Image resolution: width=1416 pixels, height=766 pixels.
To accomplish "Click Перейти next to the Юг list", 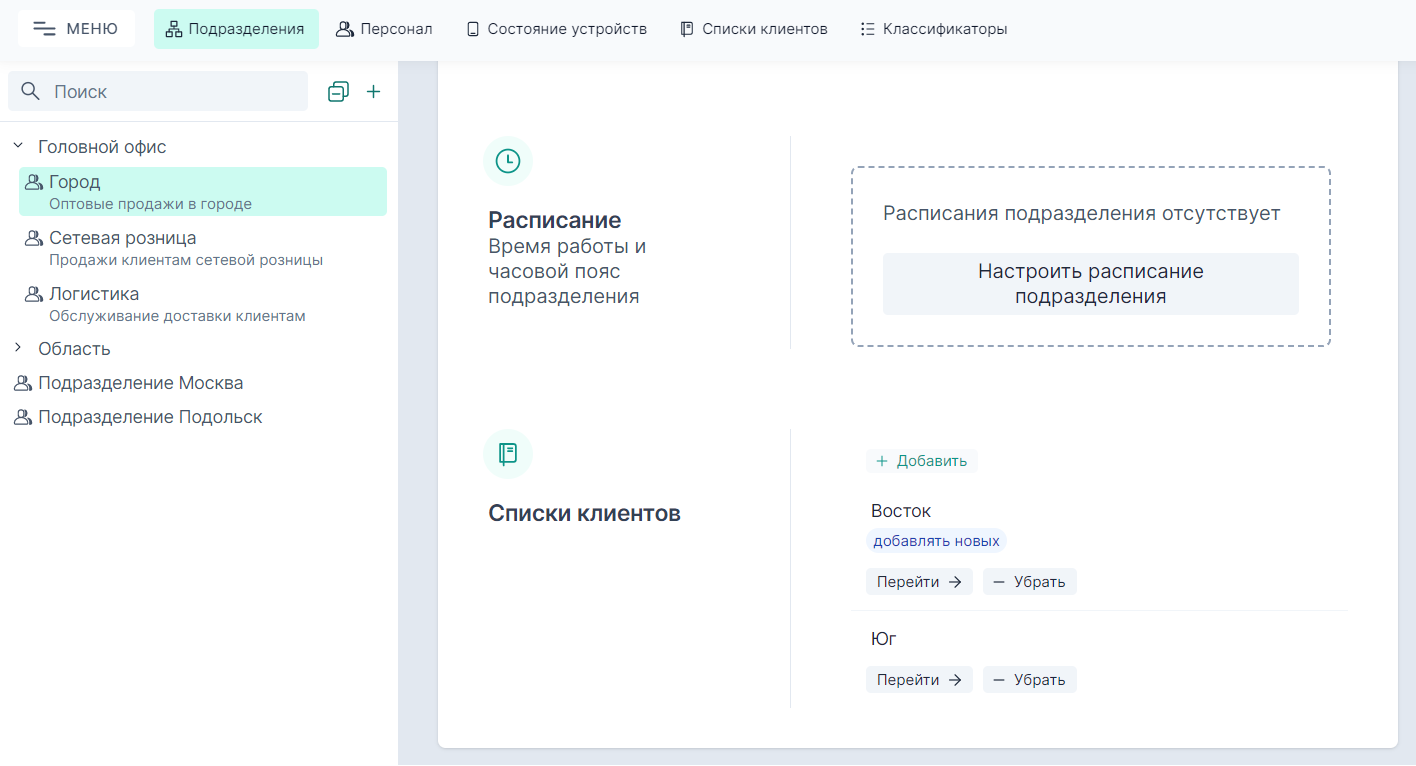I will pos(919,679).
